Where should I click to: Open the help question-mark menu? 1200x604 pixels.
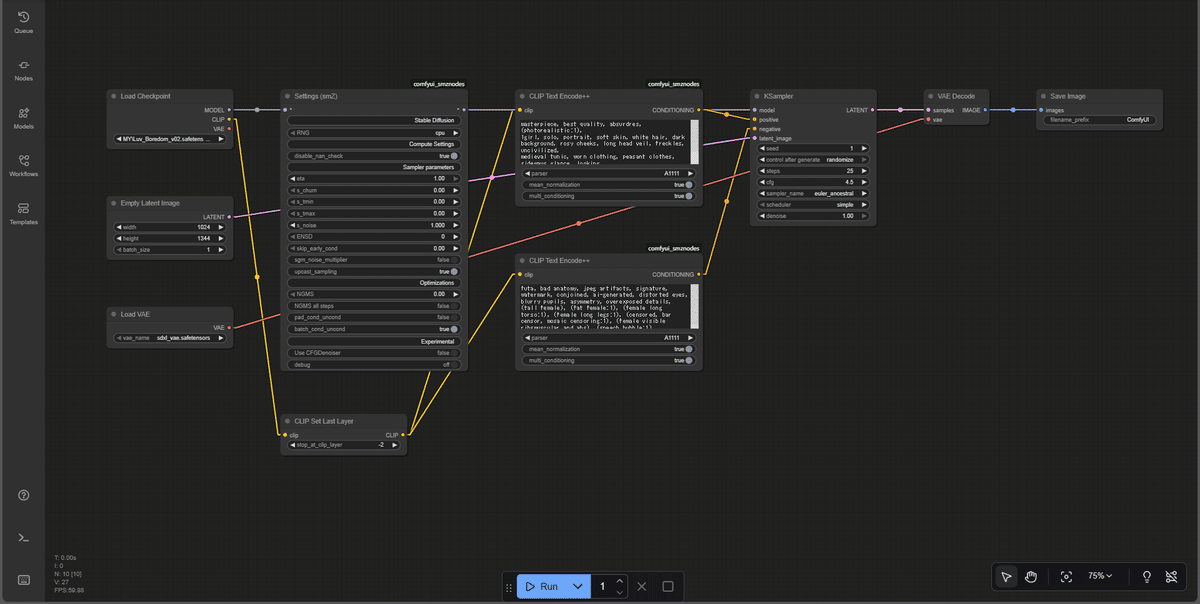click(24, 495)
